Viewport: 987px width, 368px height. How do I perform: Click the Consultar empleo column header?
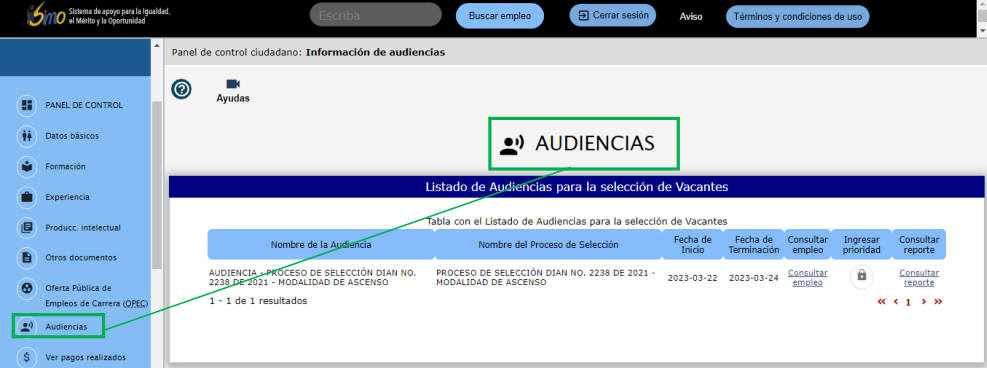tap(808, 244)
